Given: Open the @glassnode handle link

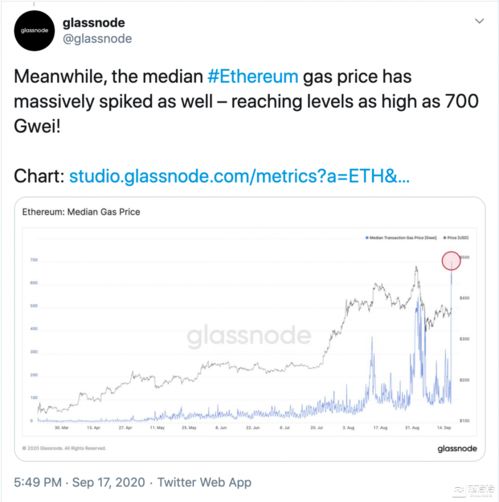Looking at the screenshot, I should [x=97, y=39].
